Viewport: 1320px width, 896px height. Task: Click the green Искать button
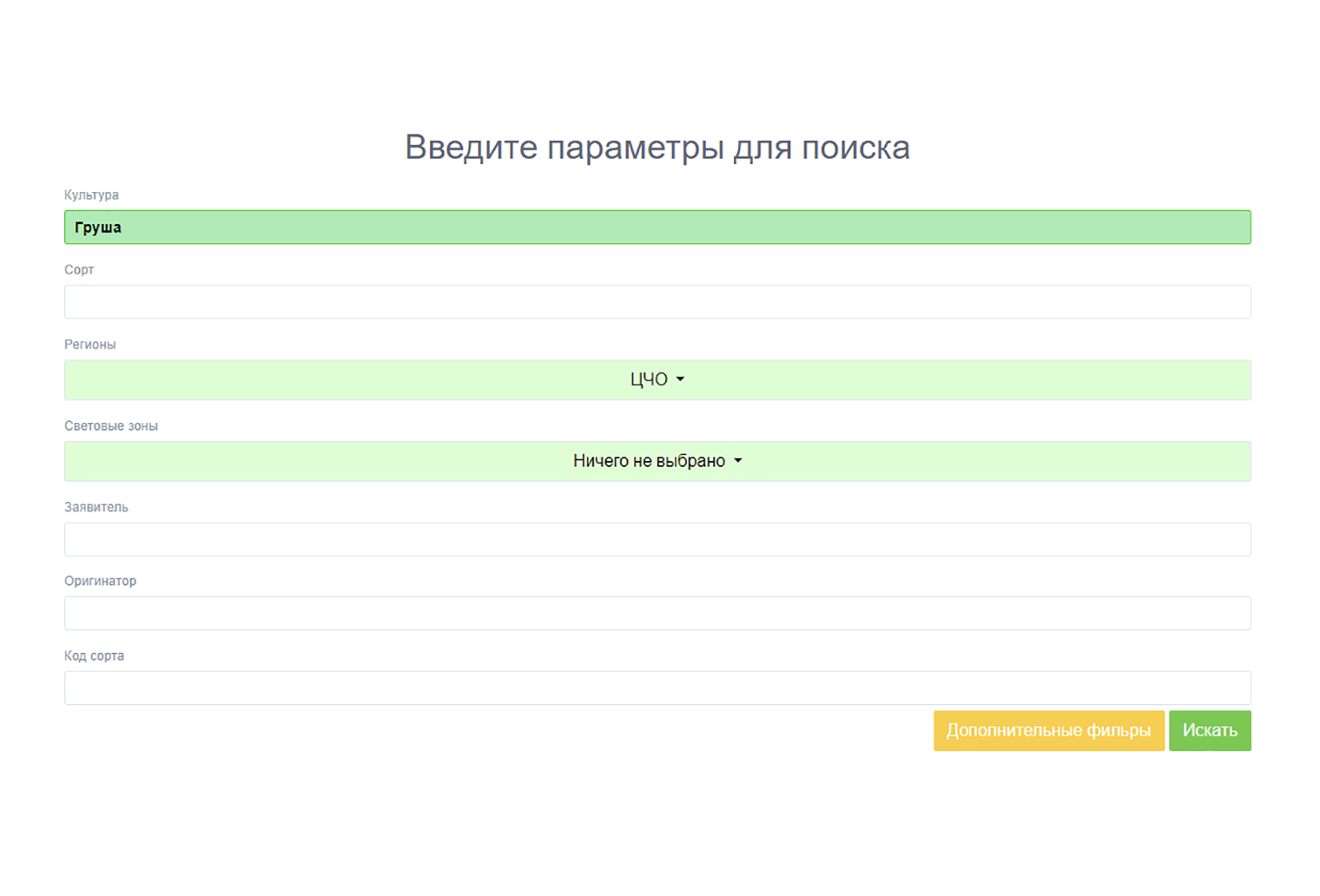pos(1210,730)
